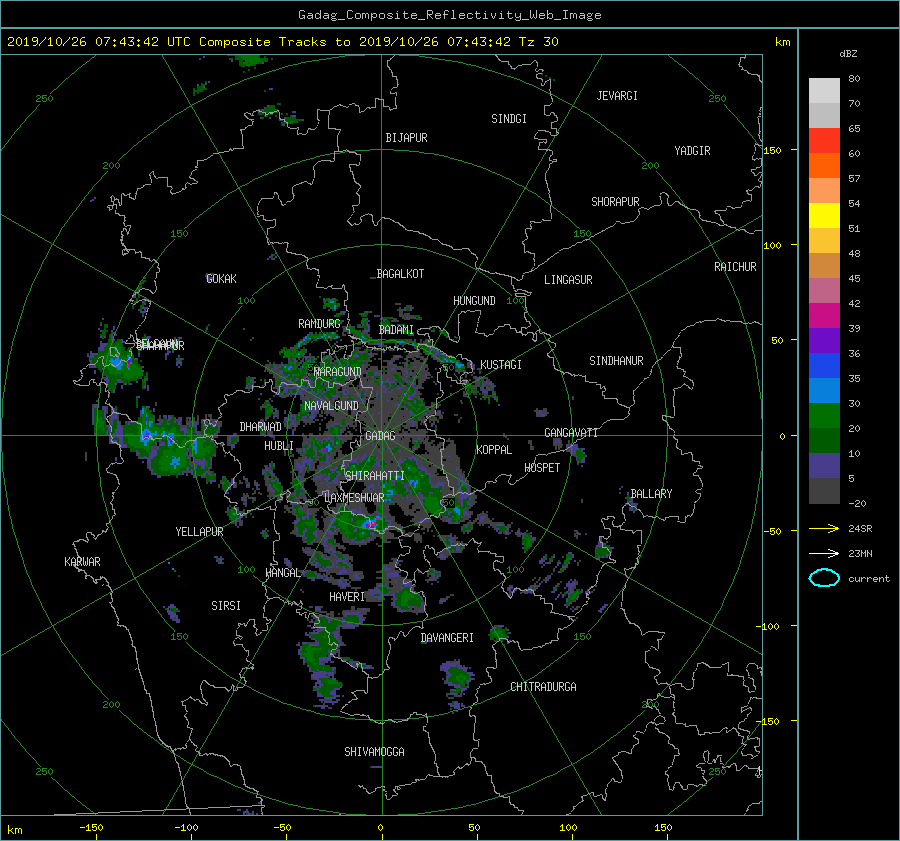The width and height of the screenshot is (900, 841).
Task: Click the red 65 dBZ legend swatch
Action: tap(824, 140)
